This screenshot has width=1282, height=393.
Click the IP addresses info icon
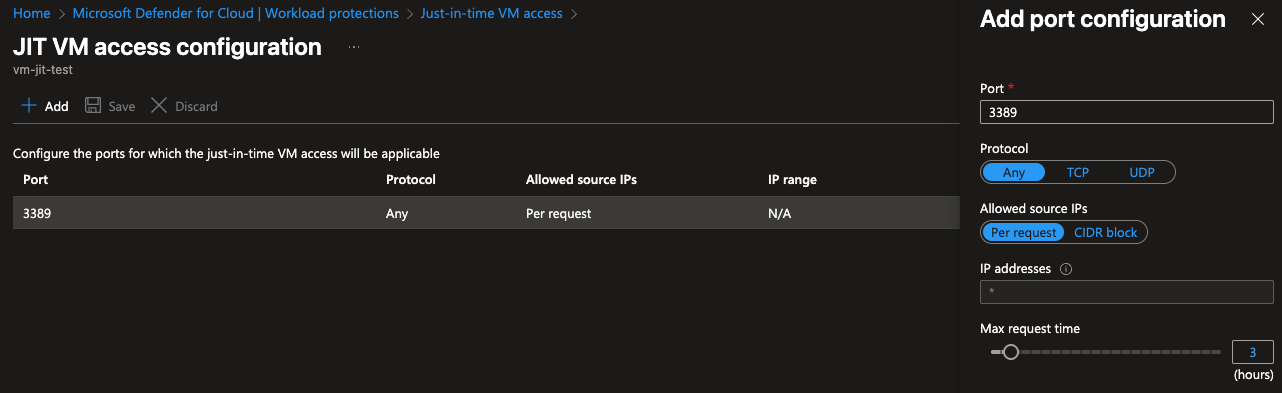tap(1066, 269)
